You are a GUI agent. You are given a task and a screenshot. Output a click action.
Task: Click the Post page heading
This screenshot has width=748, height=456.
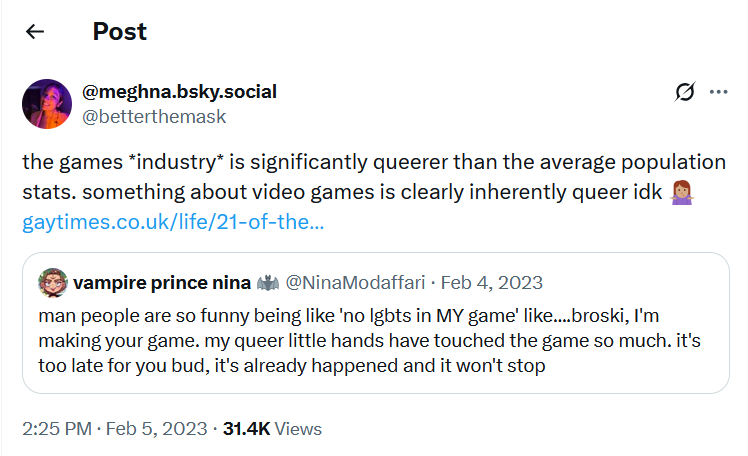coord(119,31)
